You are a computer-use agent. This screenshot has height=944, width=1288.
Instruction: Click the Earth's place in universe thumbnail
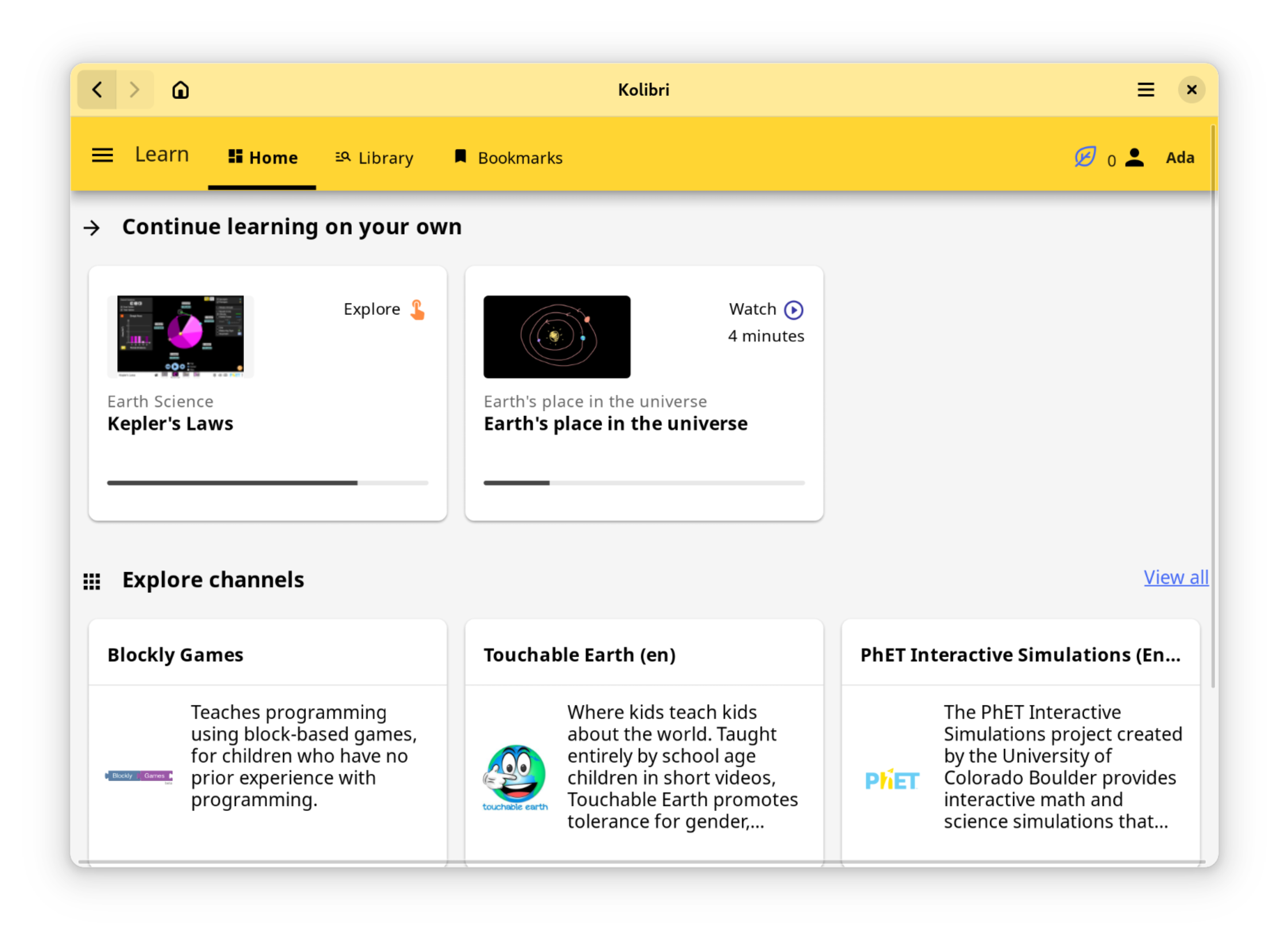point(557,336)
